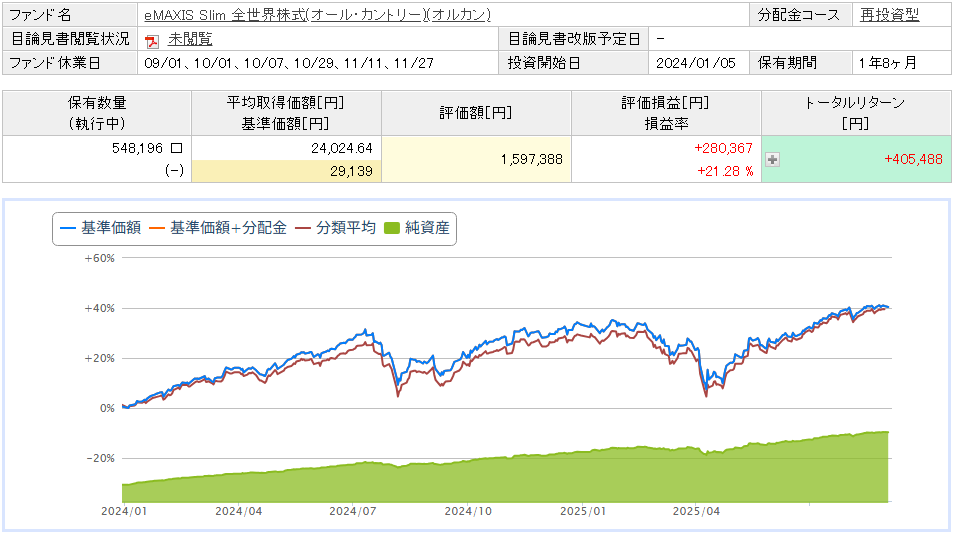Open the 再投資型 distribution course link
Screen dimensions: 953x534
pyautogui.click(x=890, y=15)
